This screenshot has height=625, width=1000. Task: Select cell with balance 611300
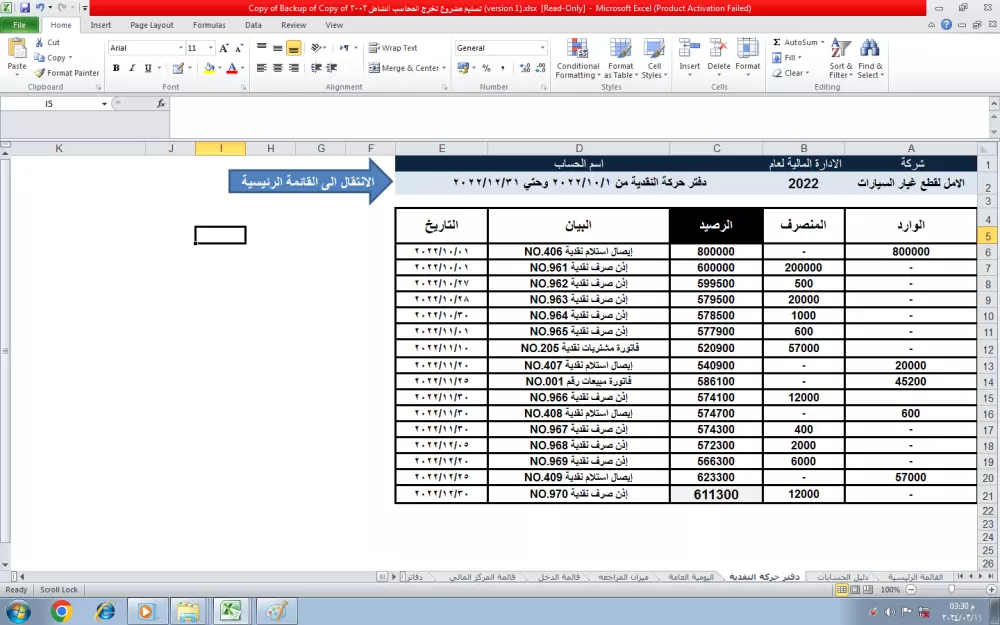pyautogui.click(x=716, y=494)
